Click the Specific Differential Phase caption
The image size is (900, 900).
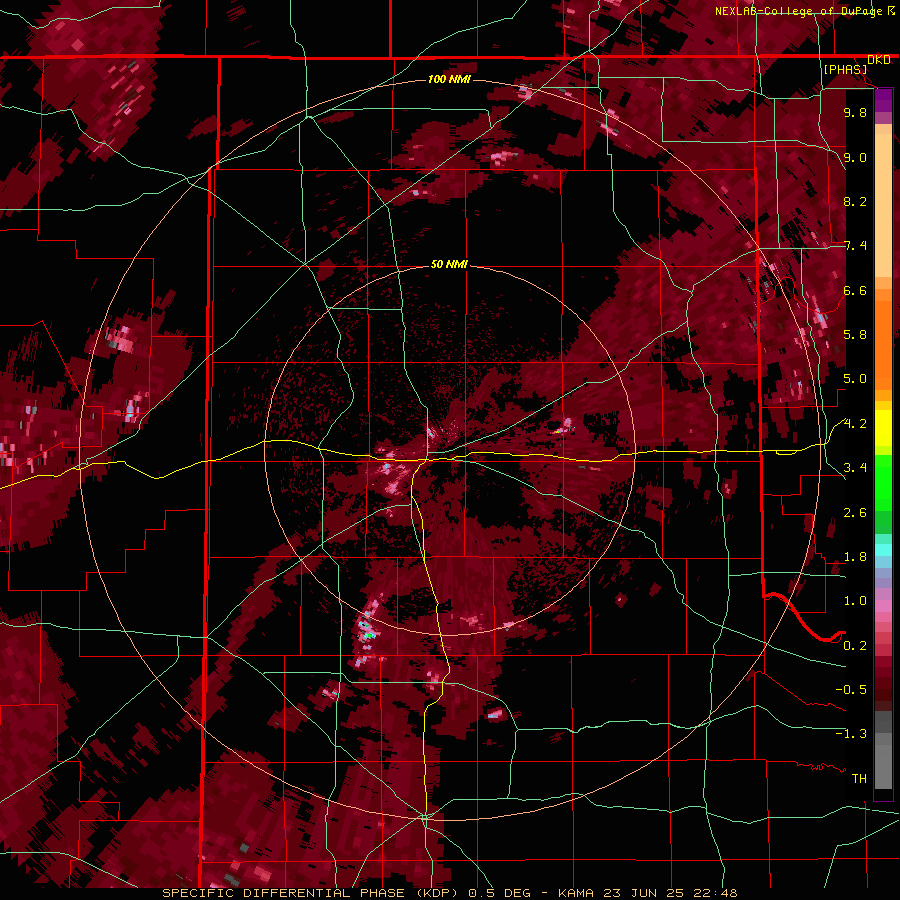point(449,893)
